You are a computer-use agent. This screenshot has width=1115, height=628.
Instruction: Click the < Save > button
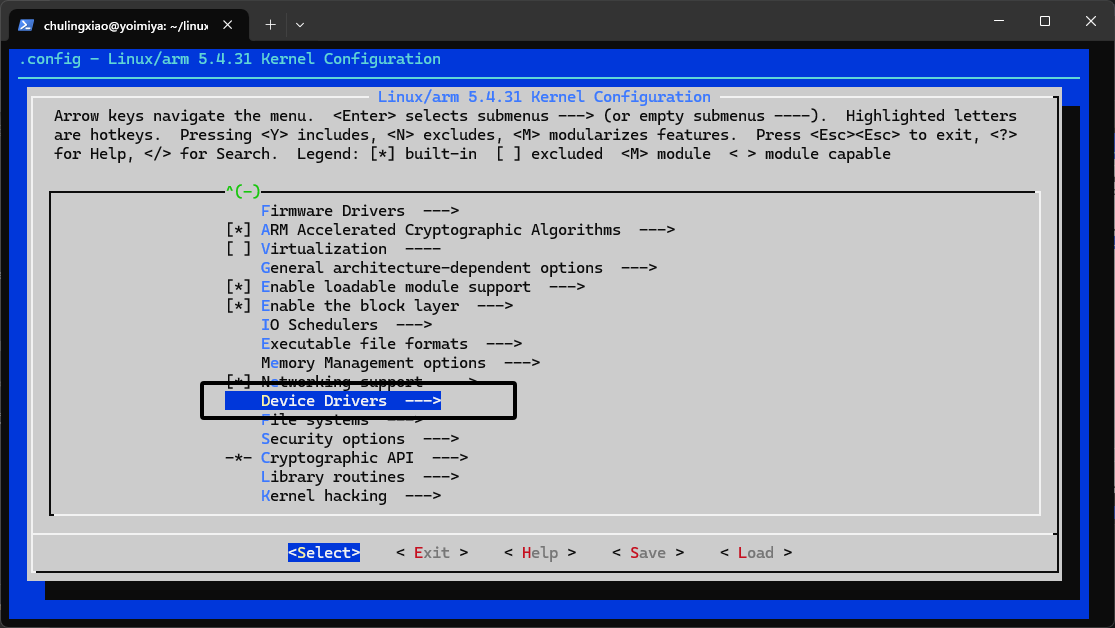point(648,553)
